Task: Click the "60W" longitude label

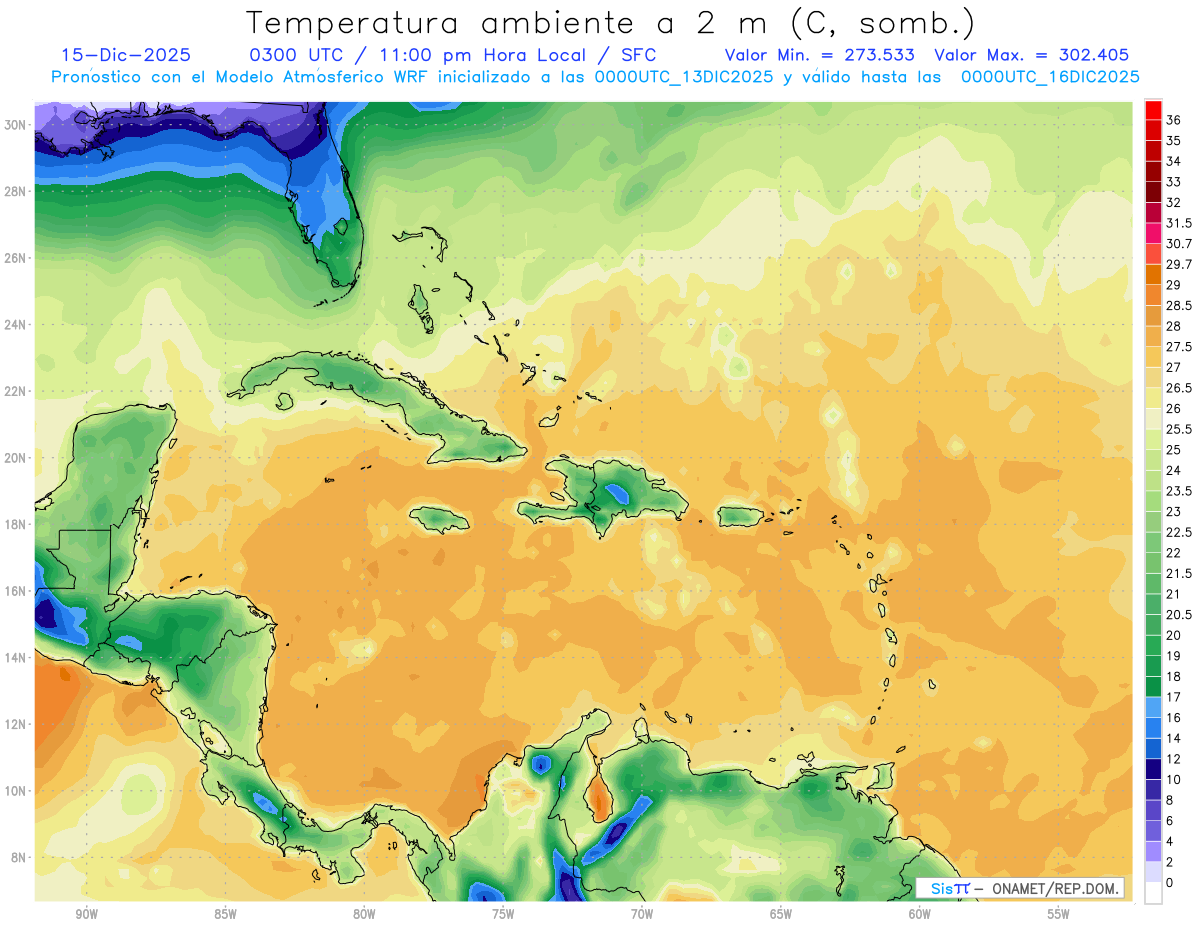Action: pyautogui.click(x=919, y=914)
